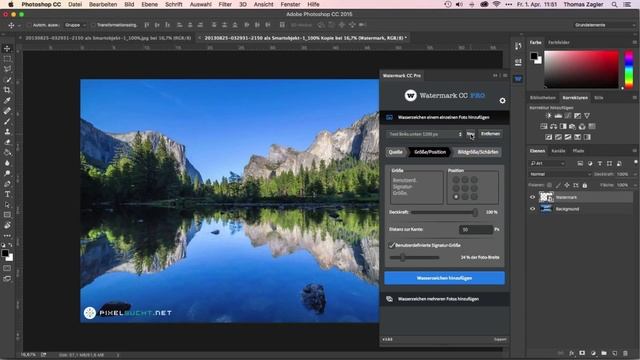Select the bottom-left position radio button
Screen dimensions: 640x360
click(456, 197)
